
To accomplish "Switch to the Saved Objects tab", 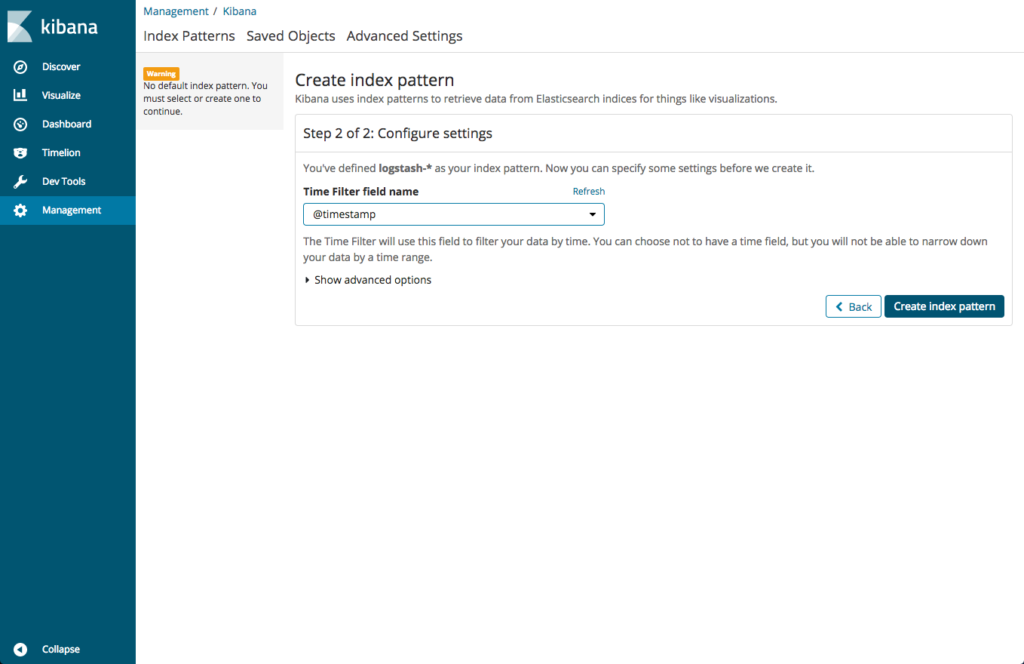I will tap(290, 36).
